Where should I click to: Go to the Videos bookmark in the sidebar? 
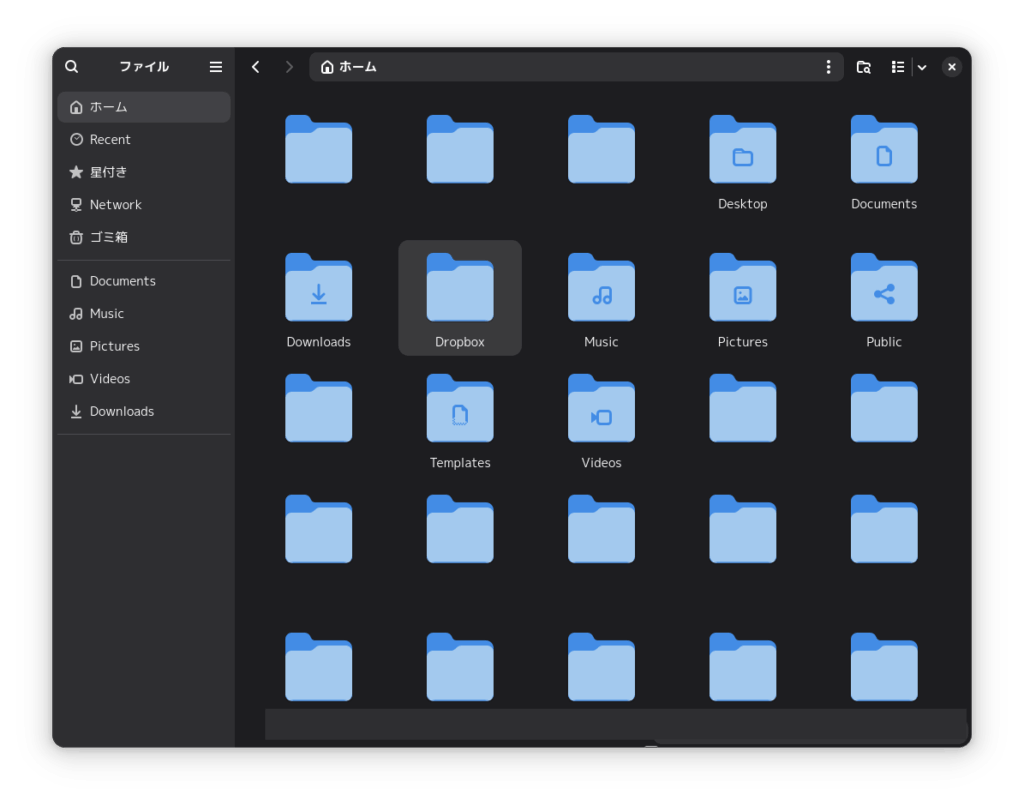click(x=144, y=379)
